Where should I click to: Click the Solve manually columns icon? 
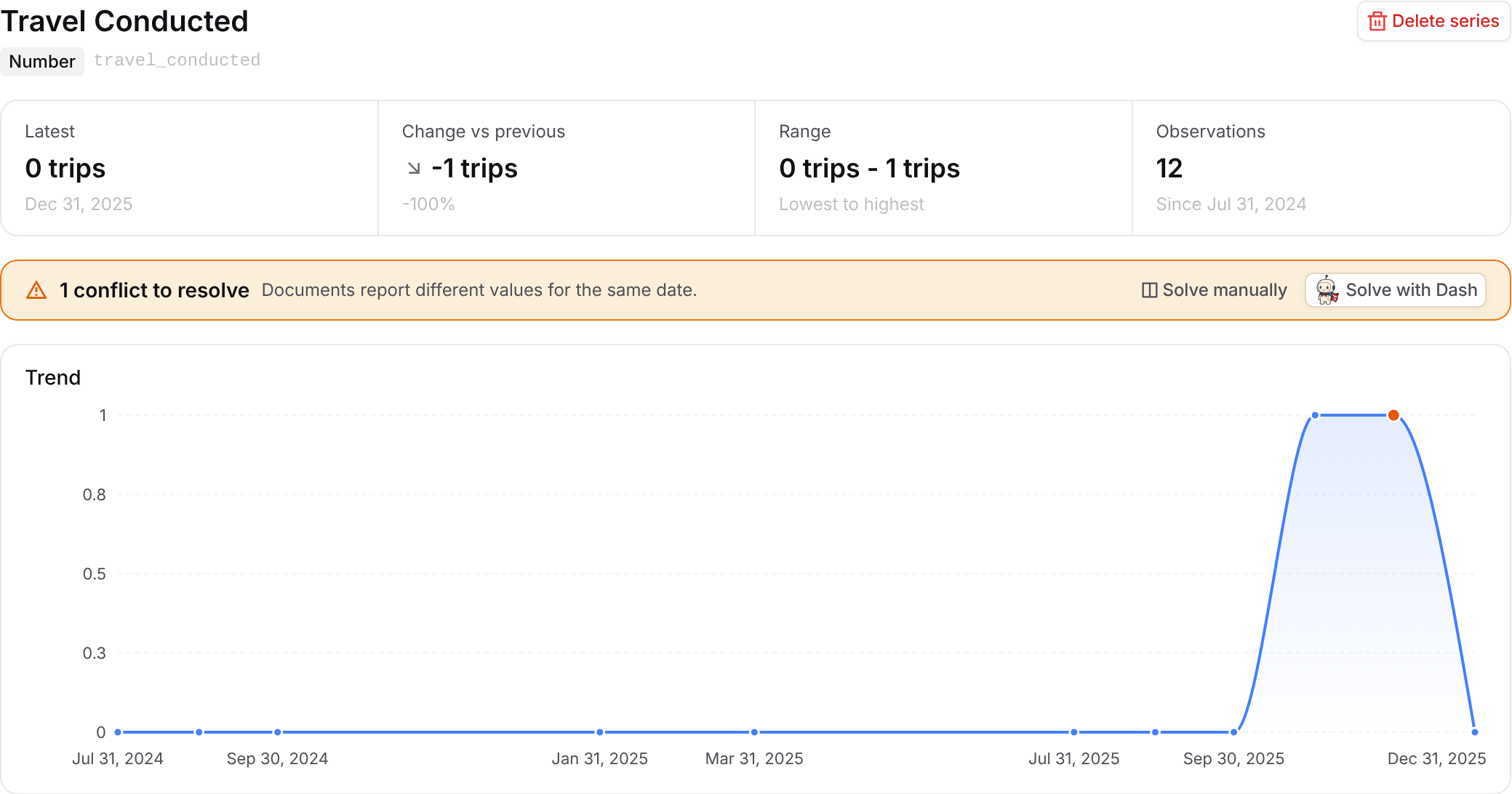[1149, 290]
